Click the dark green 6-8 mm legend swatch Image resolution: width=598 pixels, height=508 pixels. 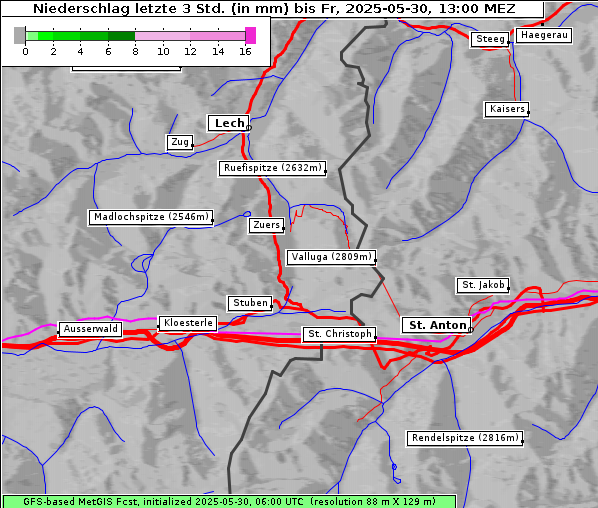(x=121, y=36)
